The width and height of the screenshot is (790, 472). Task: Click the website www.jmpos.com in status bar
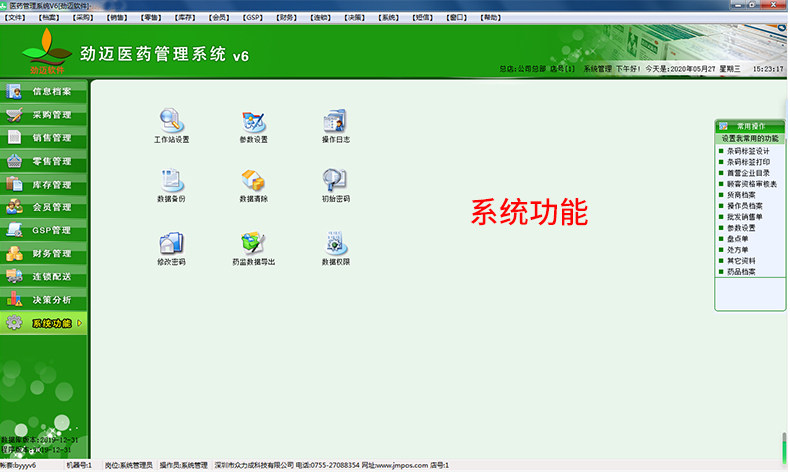pos(401,465)
